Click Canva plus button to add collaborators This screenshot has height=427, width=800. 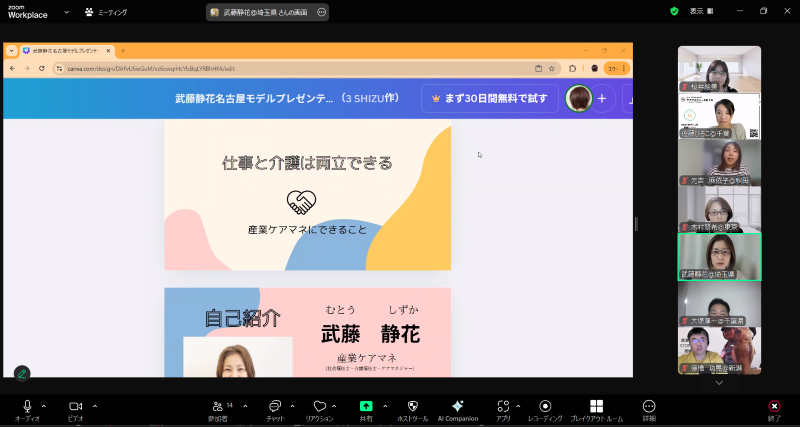tap(602, 98)
